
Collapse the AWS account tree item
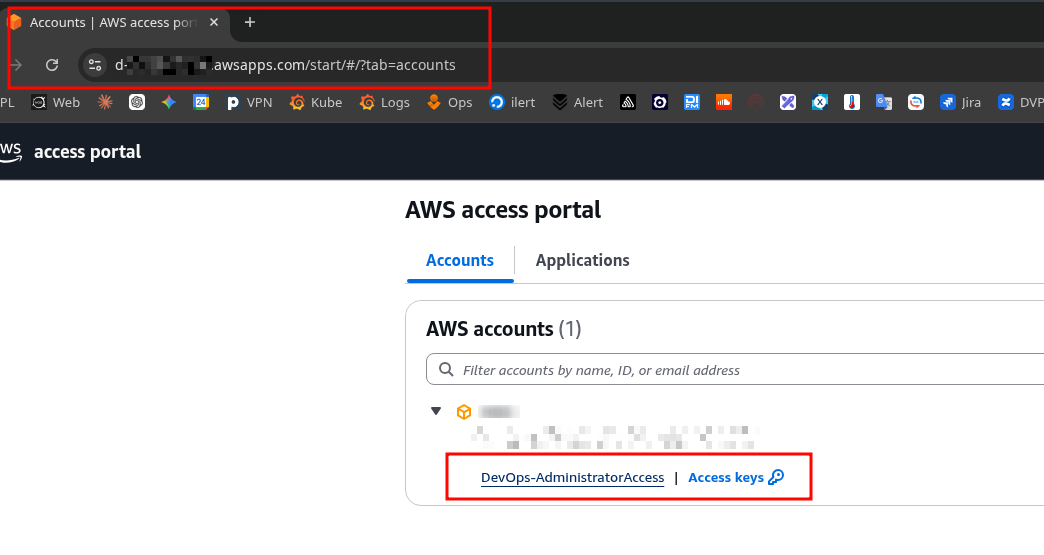(x=436, y=411)
